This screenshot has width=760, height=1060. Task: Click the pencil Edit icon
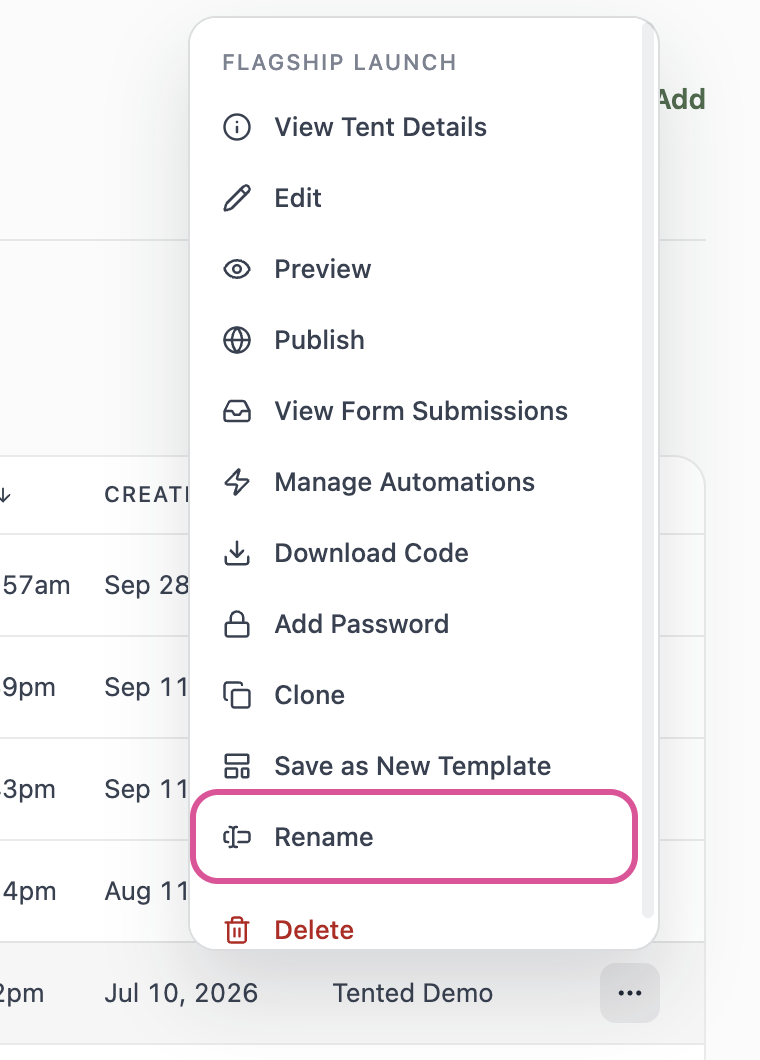(x=237, y=198)
